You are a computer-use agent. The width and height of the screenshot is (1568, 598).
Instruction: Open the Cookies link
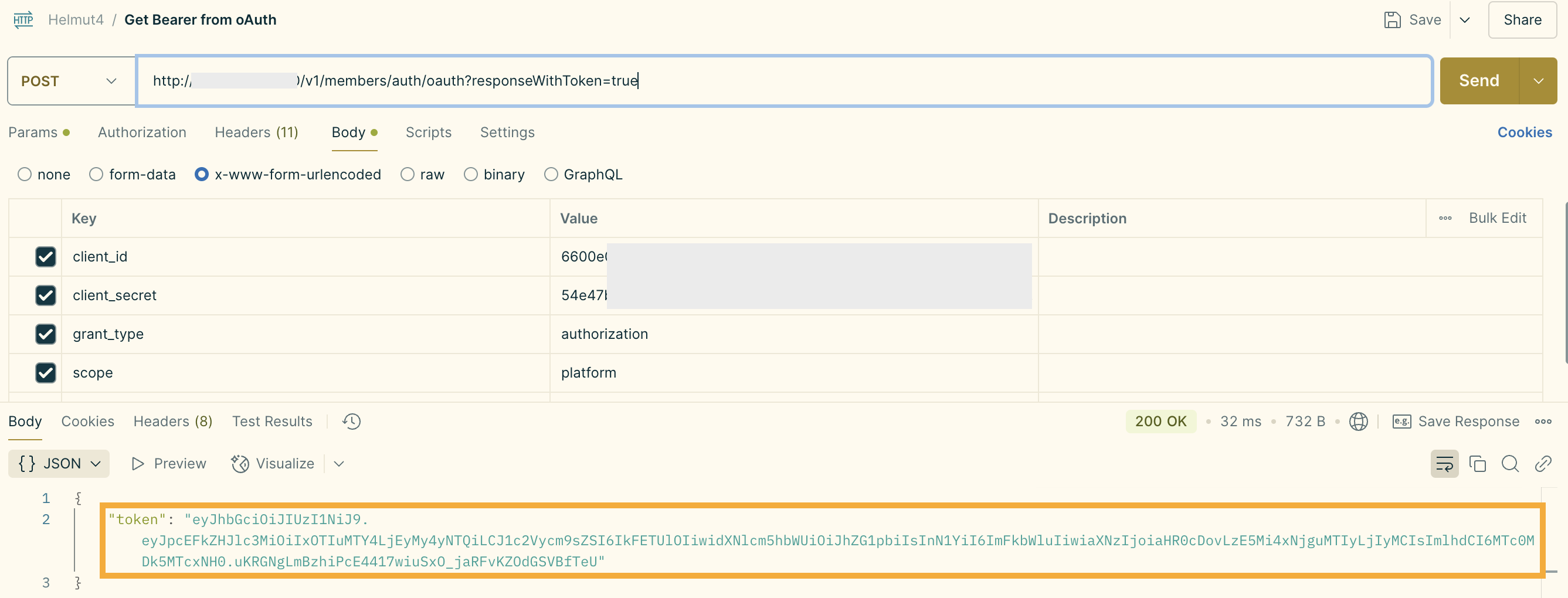pyautogui.click(x=1524, y=132)
